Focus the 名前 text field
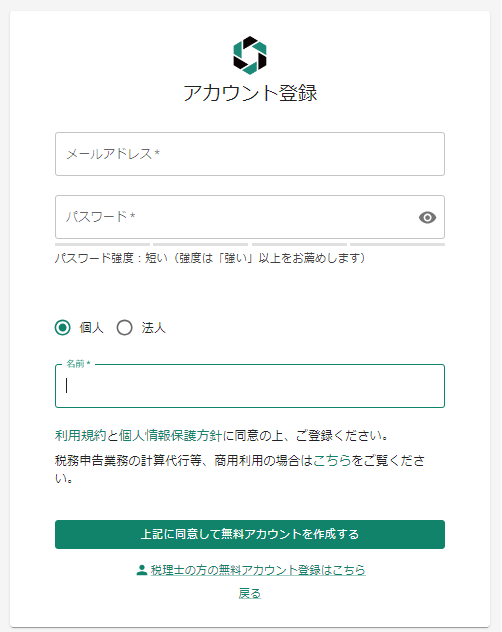The image size is (502, 632). (250, 386)
